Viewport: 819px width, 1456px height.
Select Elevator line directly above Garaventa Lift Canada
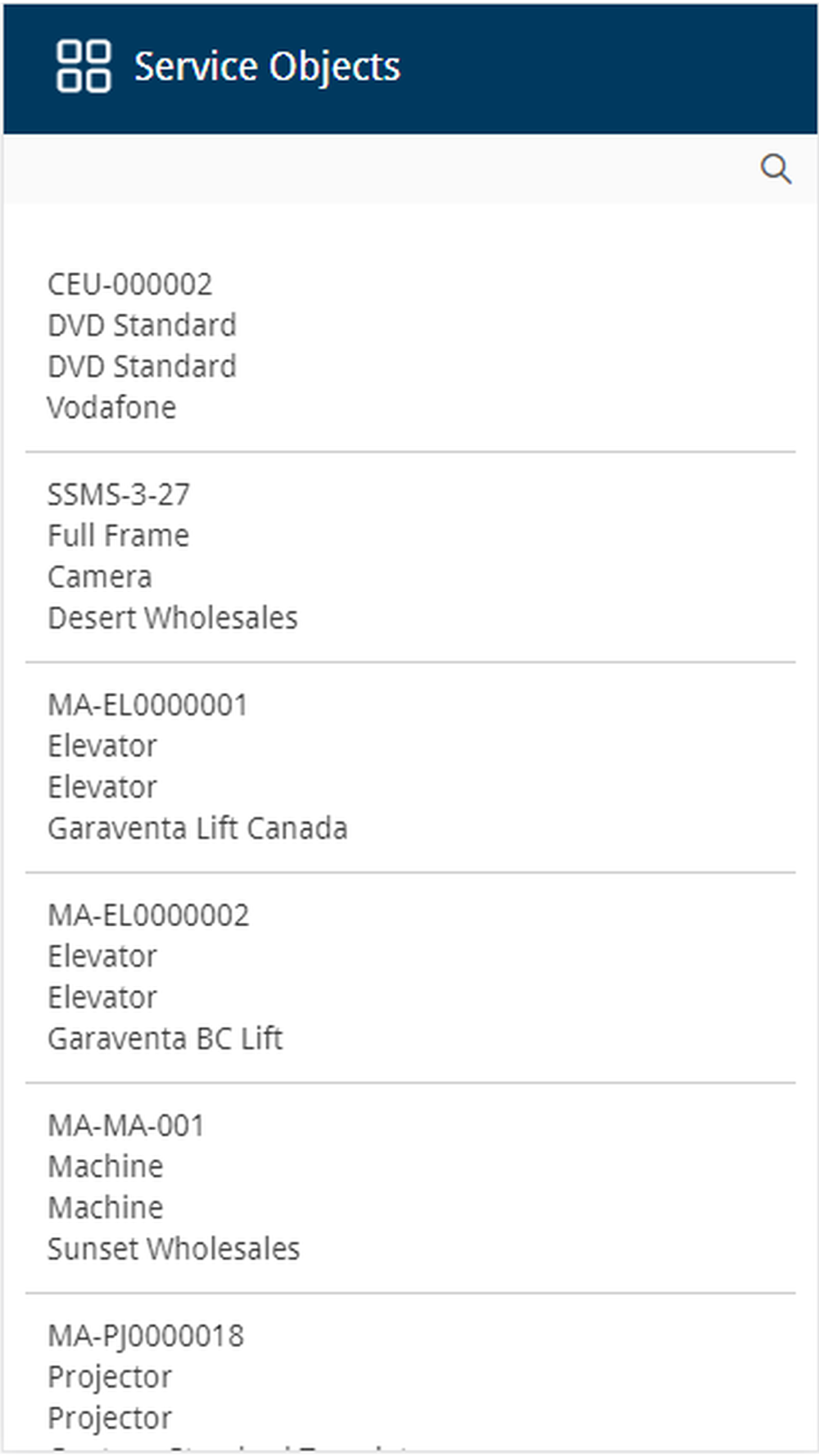point(102,788)
